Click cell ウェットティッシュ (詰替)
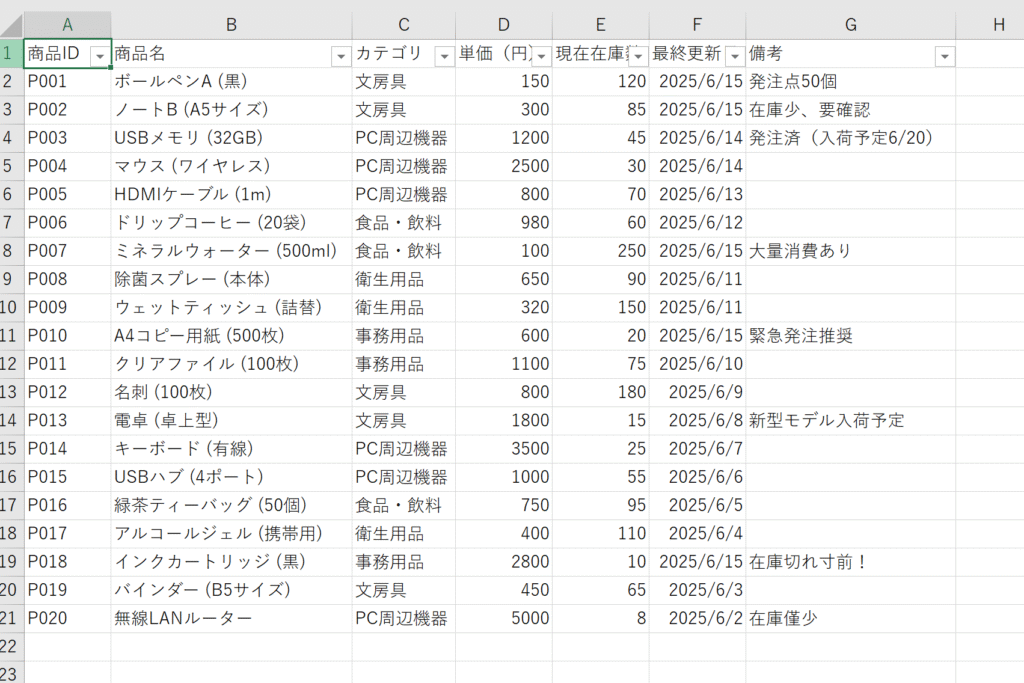The width and height of the screenshot is (1024, 683). pos(231,308)
